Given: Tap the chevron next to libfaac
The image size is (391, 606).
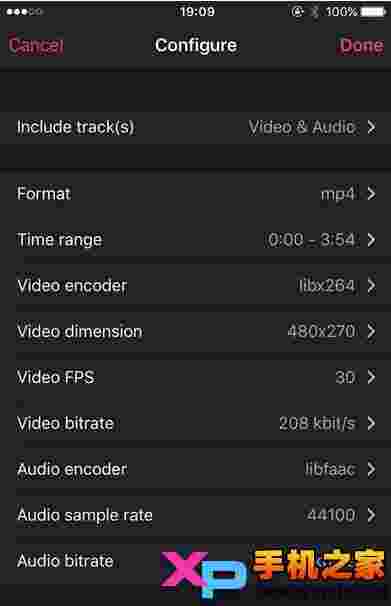Looking at the screenshot, I should click(x=371, y=469).
